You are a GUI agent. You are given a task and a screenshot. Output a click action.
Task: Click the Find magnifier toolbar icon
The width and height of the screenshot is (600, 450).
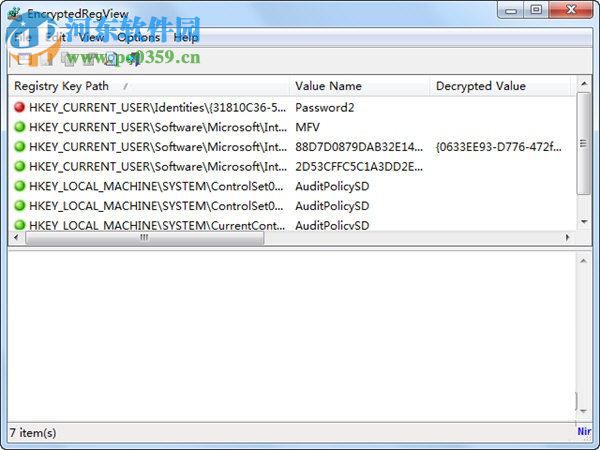point(111,59)
